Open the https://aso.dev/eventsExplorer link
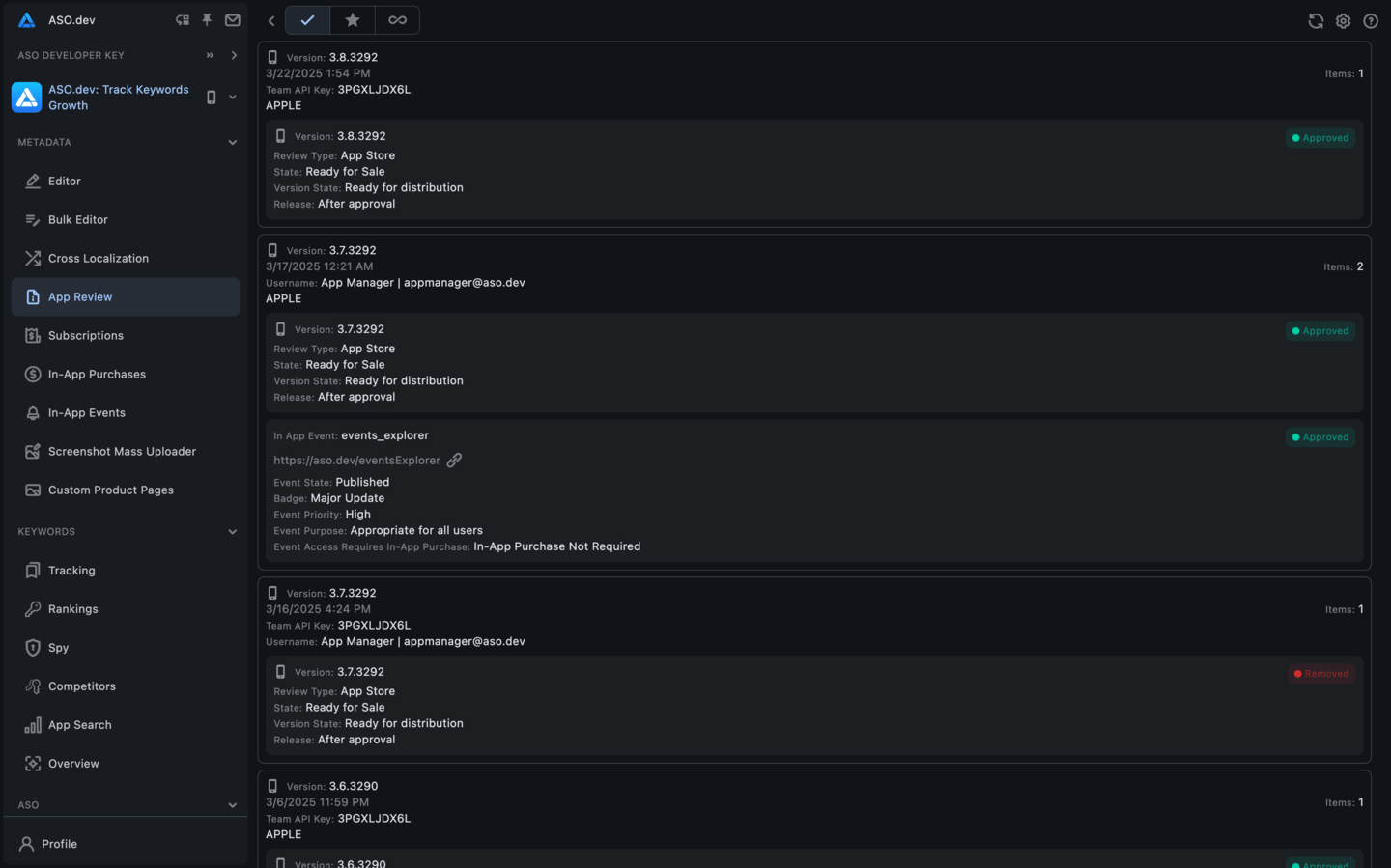Viewport: 1391px width, 868px height. pos(356,461)
